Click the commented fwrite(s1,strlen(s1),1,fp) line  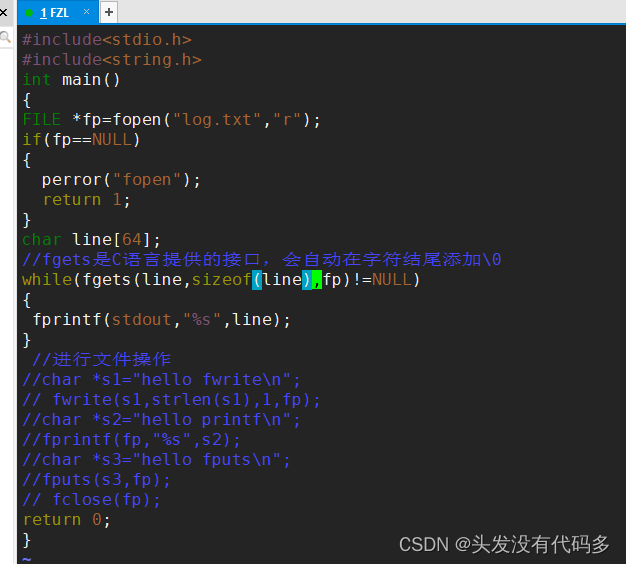coord(172,399)
